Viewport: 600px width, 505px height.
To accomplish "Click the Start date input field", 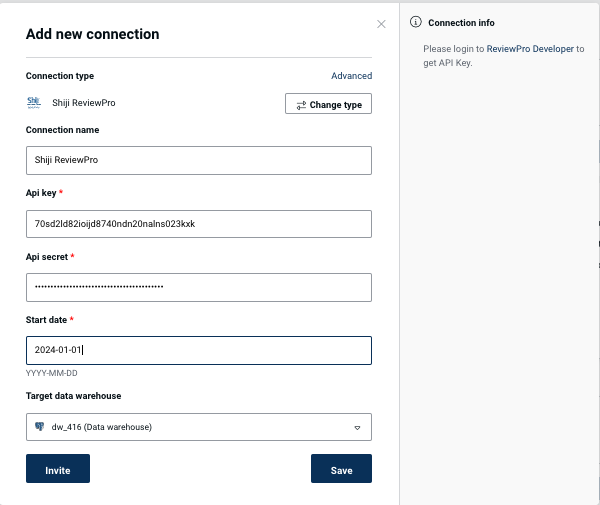I will (x=199, y=350).
